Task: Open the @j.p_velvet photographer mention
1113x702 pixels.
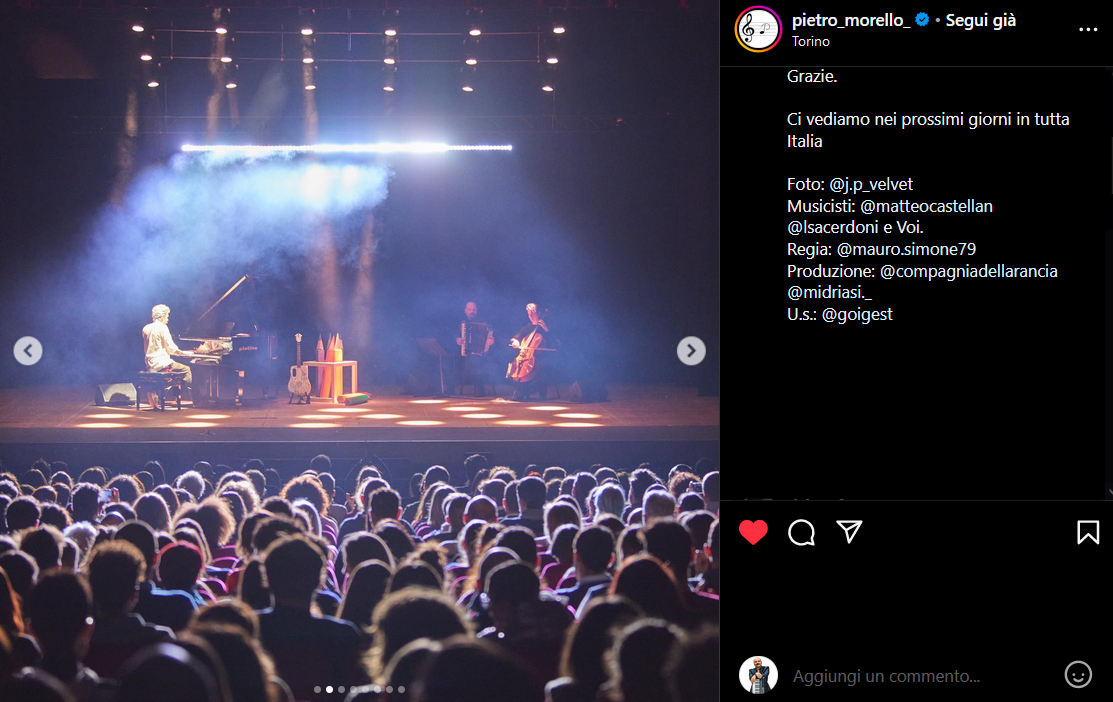Action: pyautogui.click(x=871, y=185)
